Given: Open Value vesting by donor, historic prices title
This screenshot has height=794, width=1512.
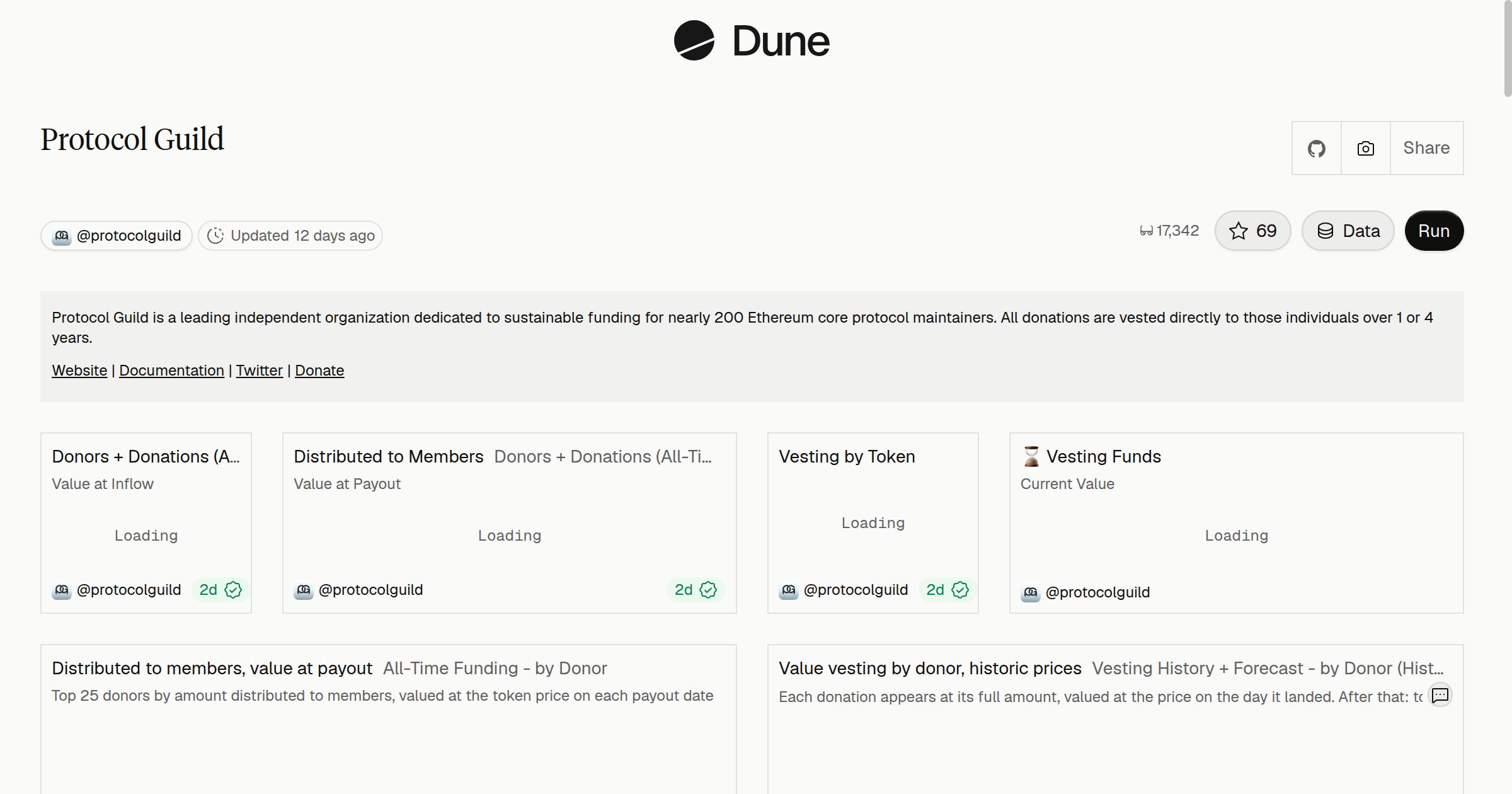Looking at the screenshot, I should (x=930, y=668).
